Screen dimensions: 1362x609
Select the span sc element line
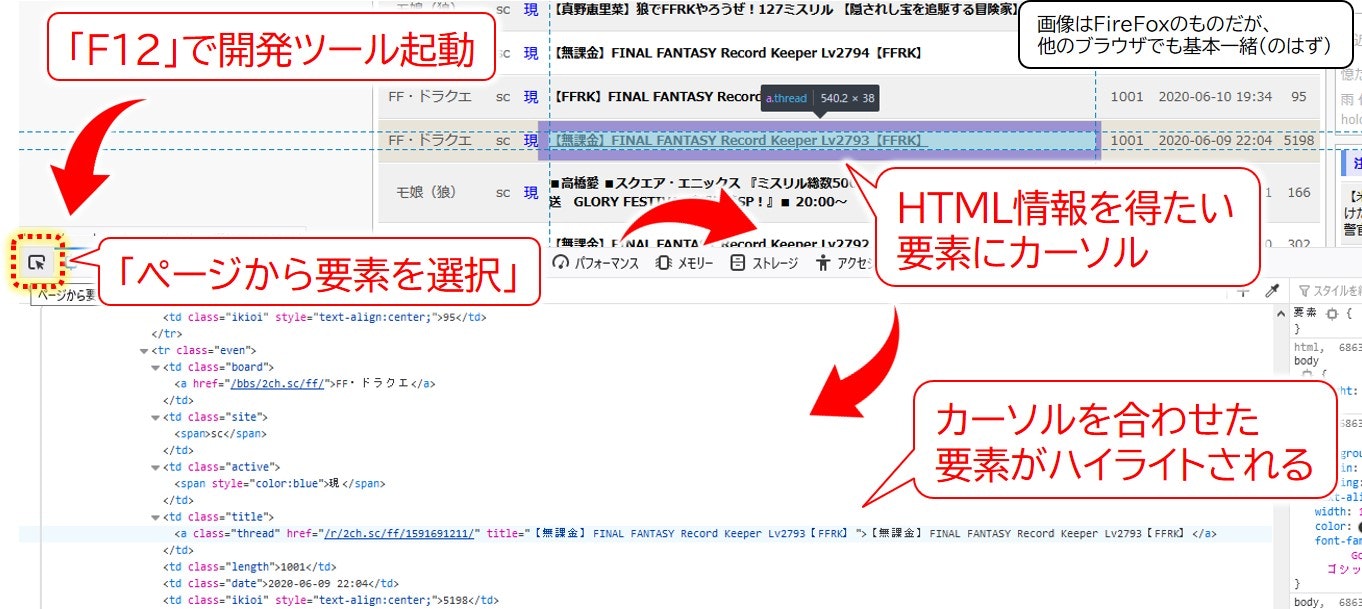tap(220, 434)
